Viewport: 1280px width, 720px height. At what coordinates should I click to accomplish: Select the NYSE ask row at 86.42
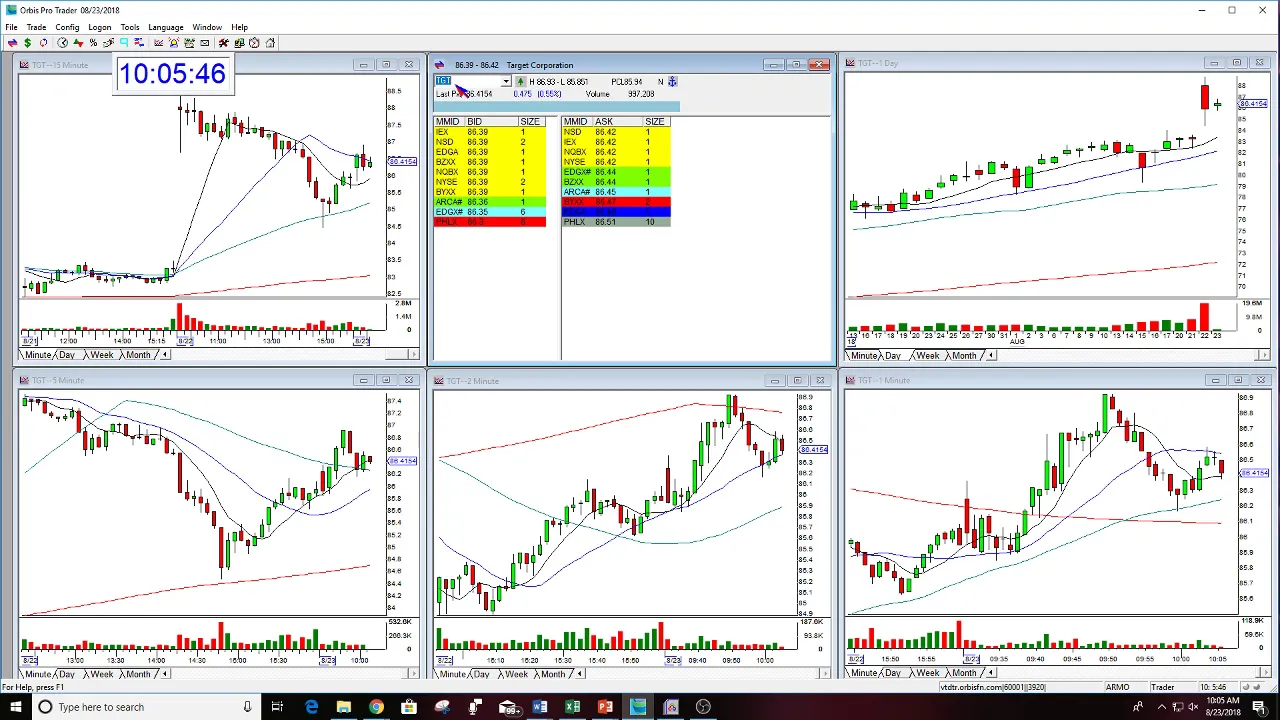coord(616,162)
